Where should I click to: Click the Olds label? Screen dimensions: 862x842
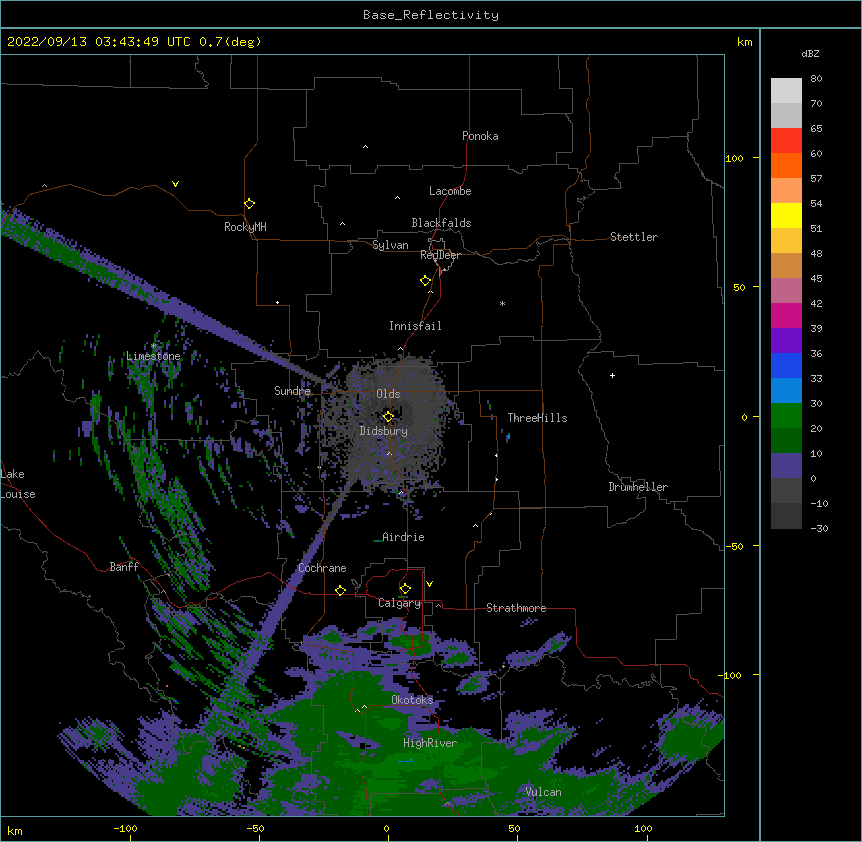point(388,394)
